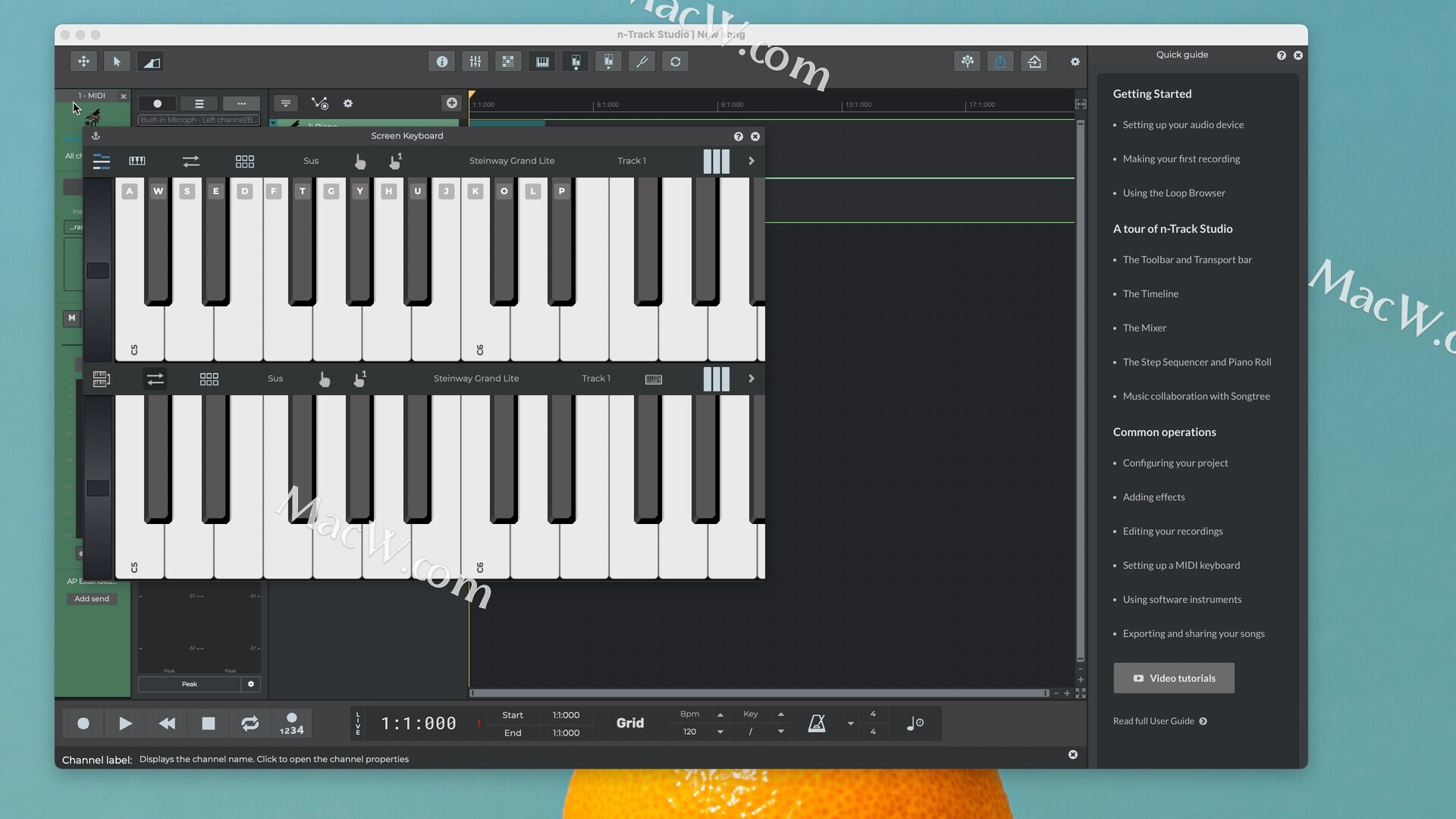Open Read full User Guide link
The image size is (1456, 819).
click(1160, 721)
